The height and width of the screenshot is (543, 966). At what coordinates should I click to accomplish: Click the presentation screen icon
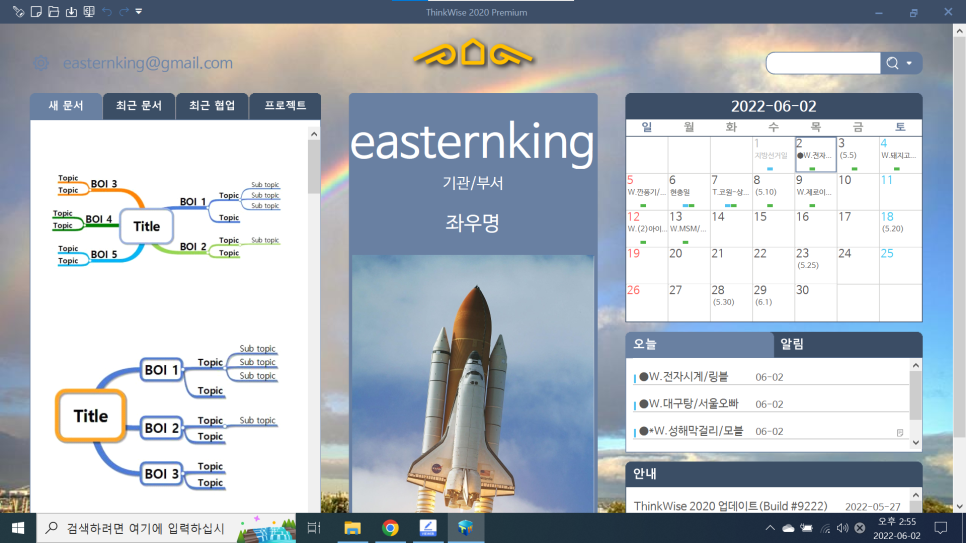tap(89, 12)
